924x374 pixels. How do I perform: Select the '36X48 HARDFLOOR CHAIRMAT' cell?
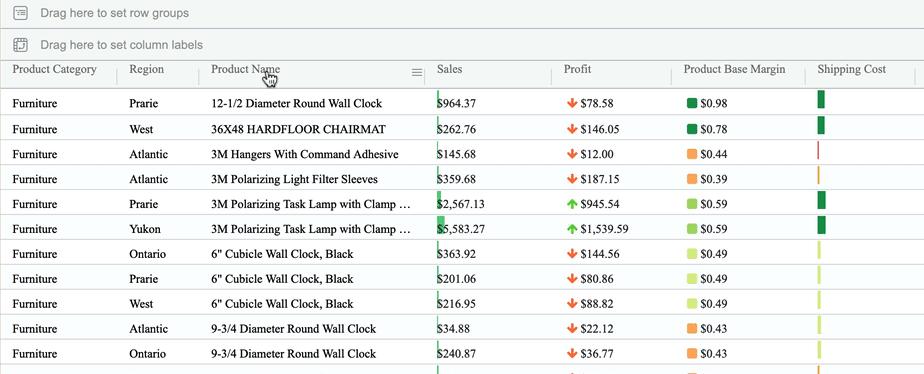(298, 129)
